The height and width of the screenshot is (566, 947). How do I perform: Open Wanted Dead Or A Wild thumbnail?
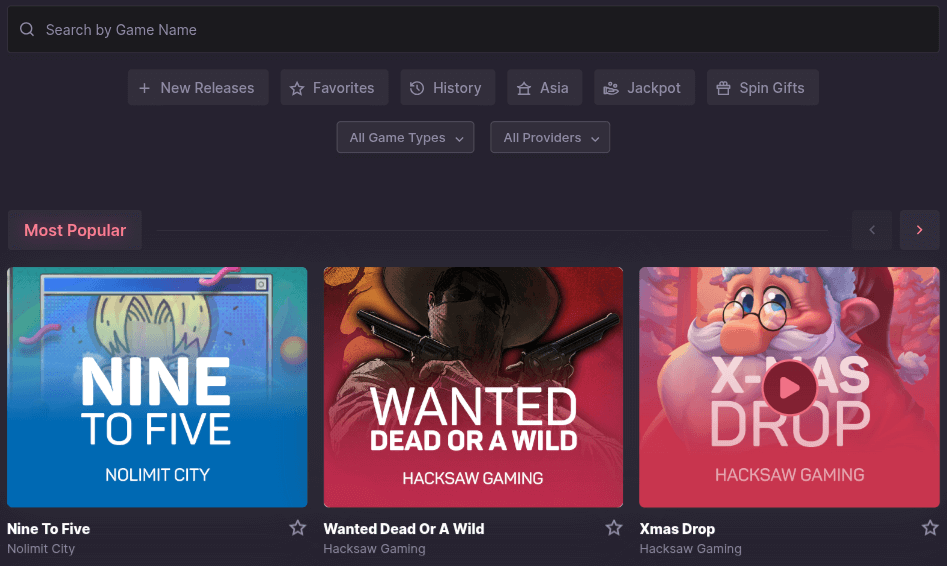tap(473, 387)
